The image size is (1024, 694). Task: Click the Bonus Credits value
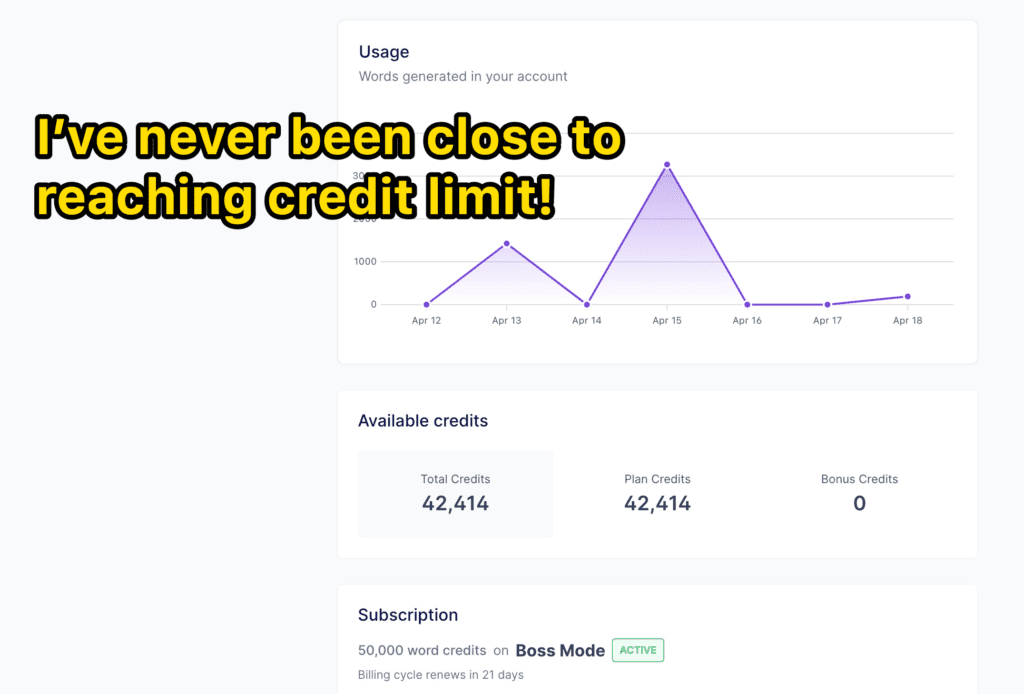(859, 503)
